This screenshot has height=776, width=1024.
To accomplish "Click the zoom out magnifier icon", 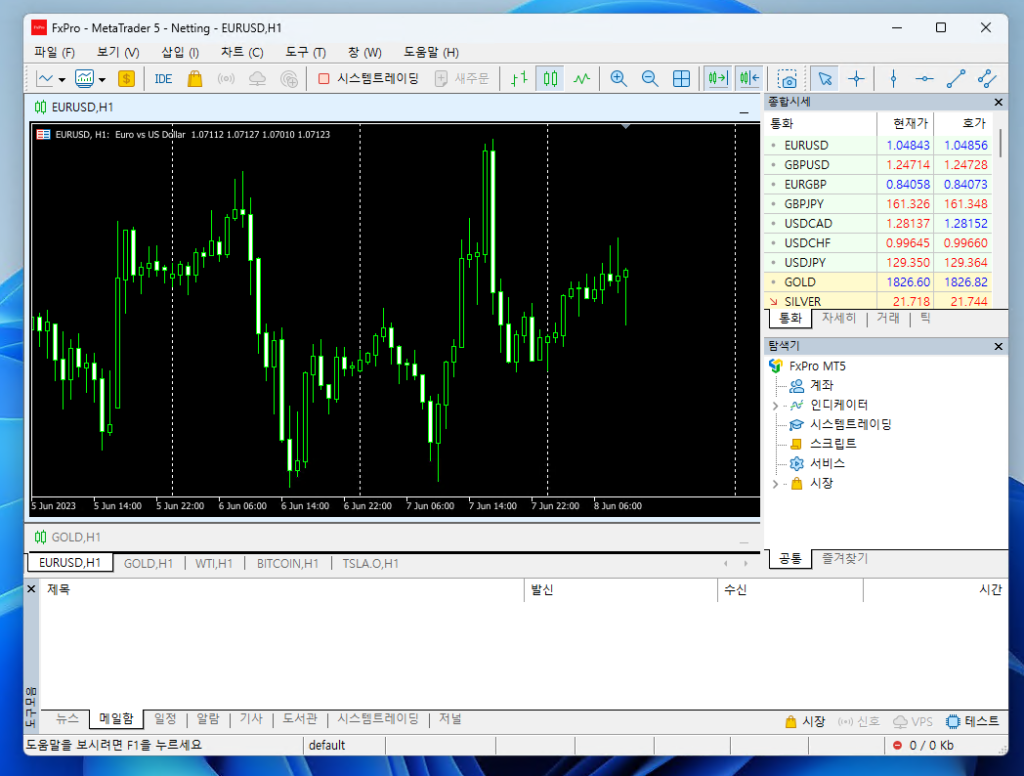I will pyautogui.click(x=650, y=79).
